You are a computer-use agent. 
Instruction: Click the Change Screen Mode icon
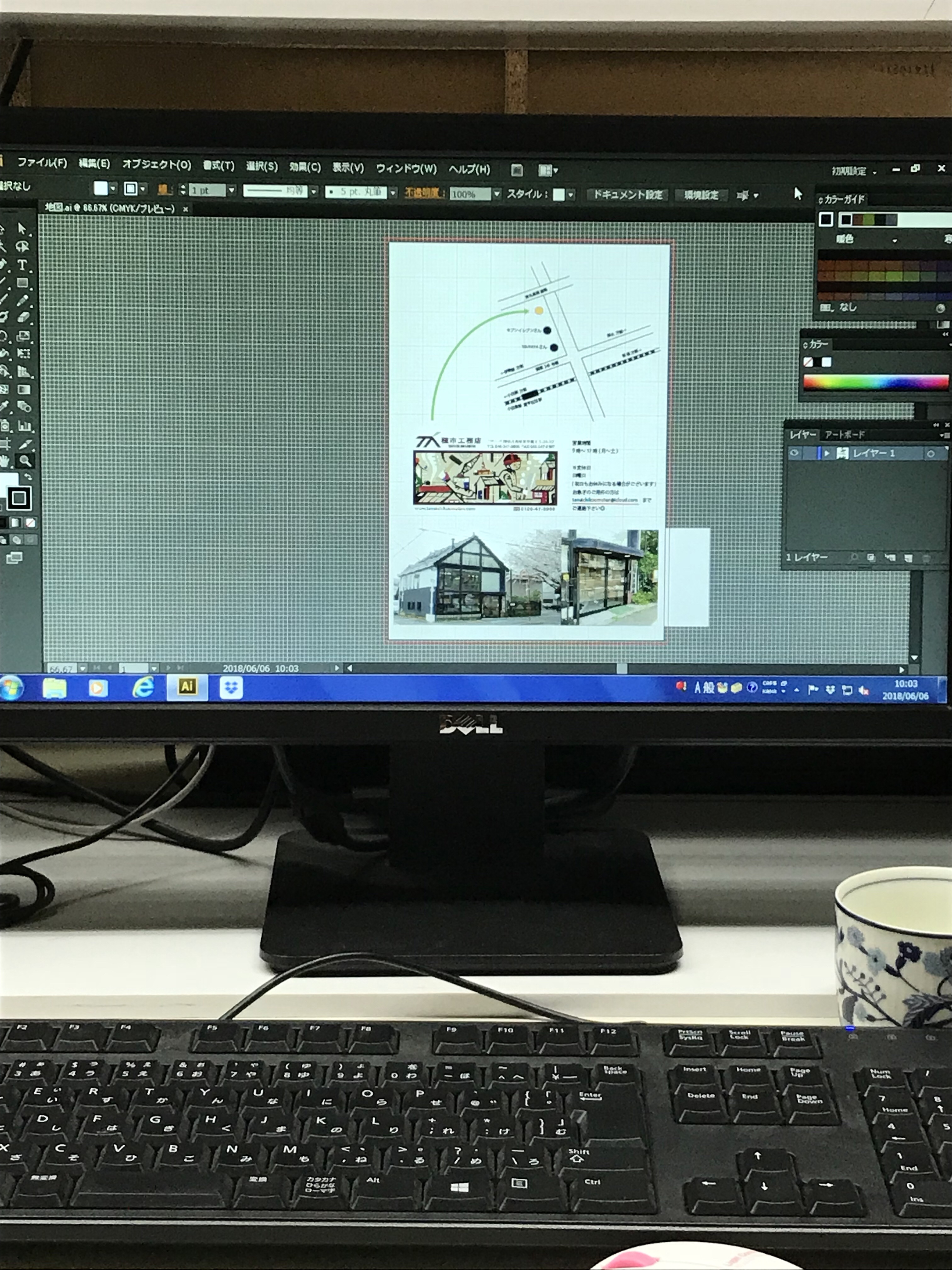click(x=14, y=558)
